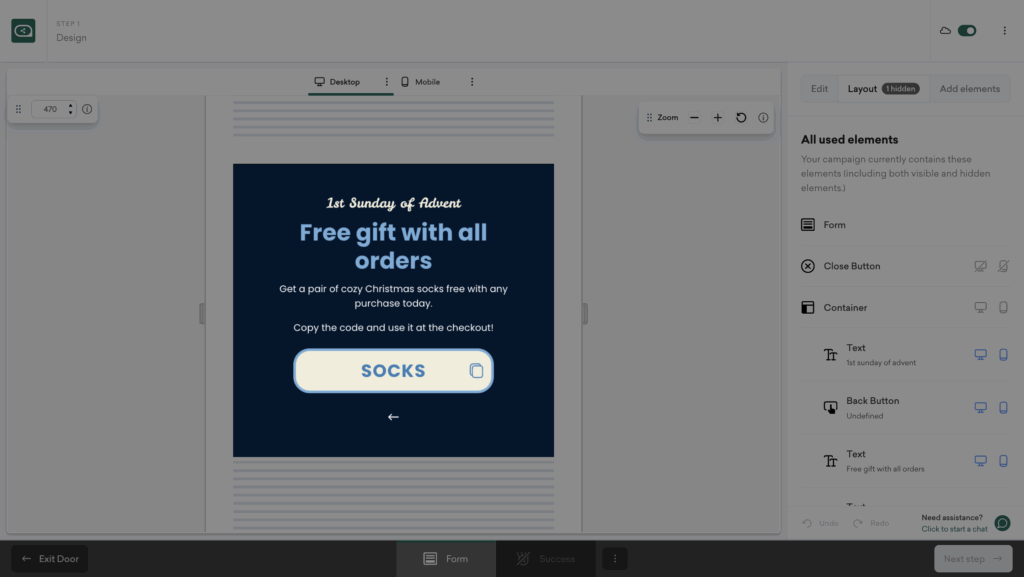The height and width of the screenshot is (577, 1024).
Task: Open the three-dot menu next to Desktop
Action: click(x=387, y=82)
